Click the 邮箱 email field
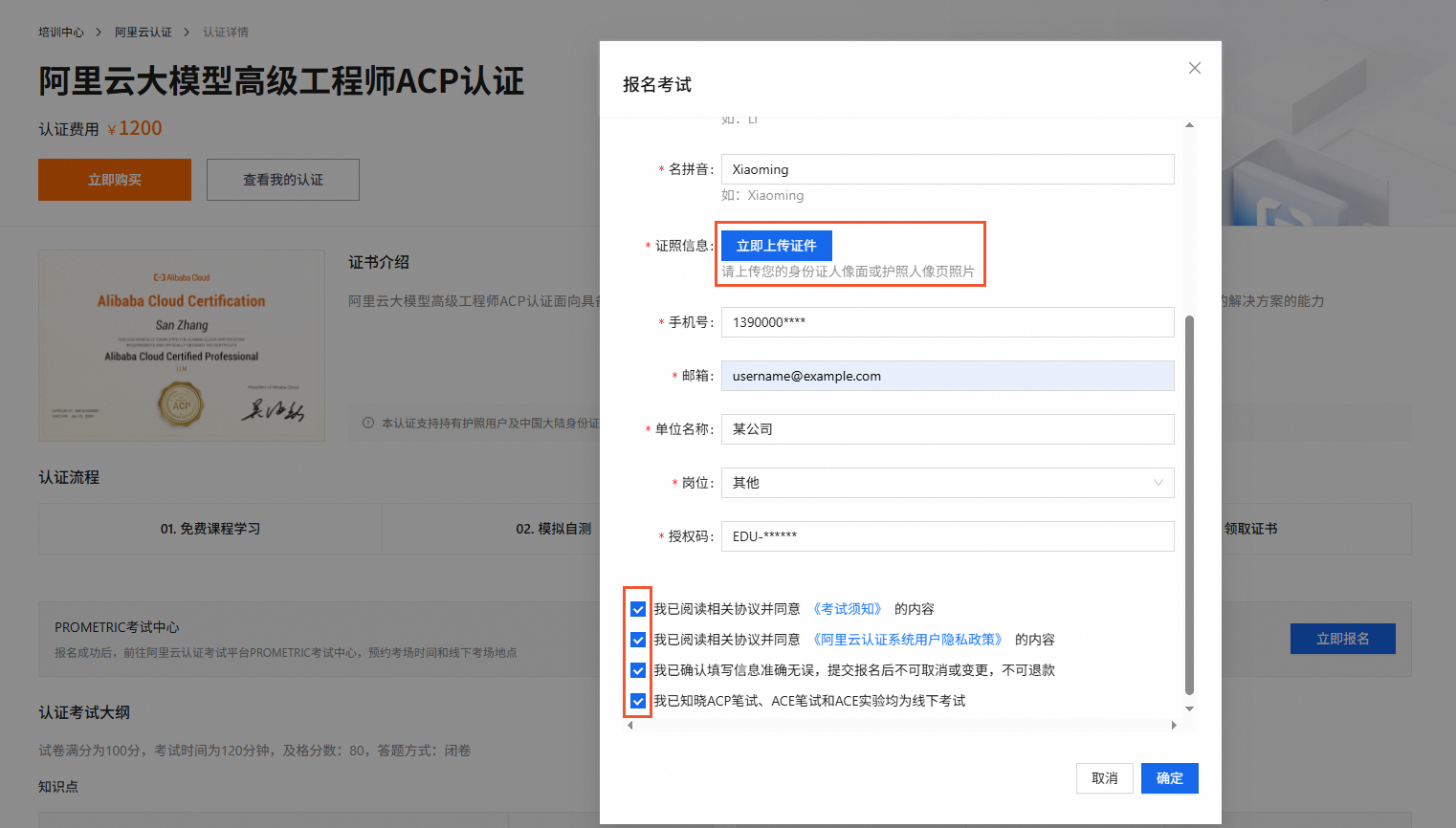 click(947, 376)
